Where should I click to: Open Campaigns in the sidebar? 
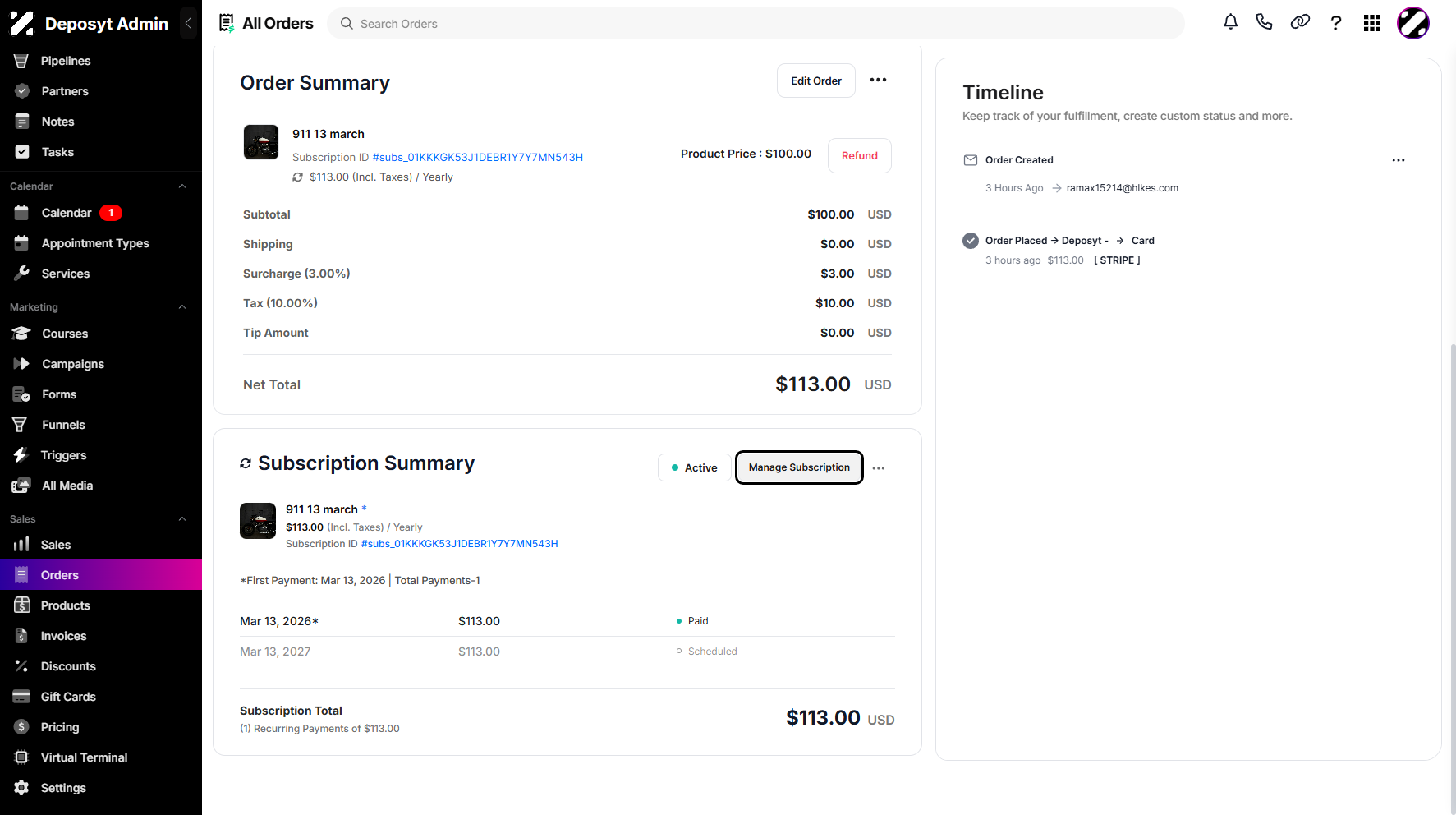pyautogui.click(x=101, y=364)
